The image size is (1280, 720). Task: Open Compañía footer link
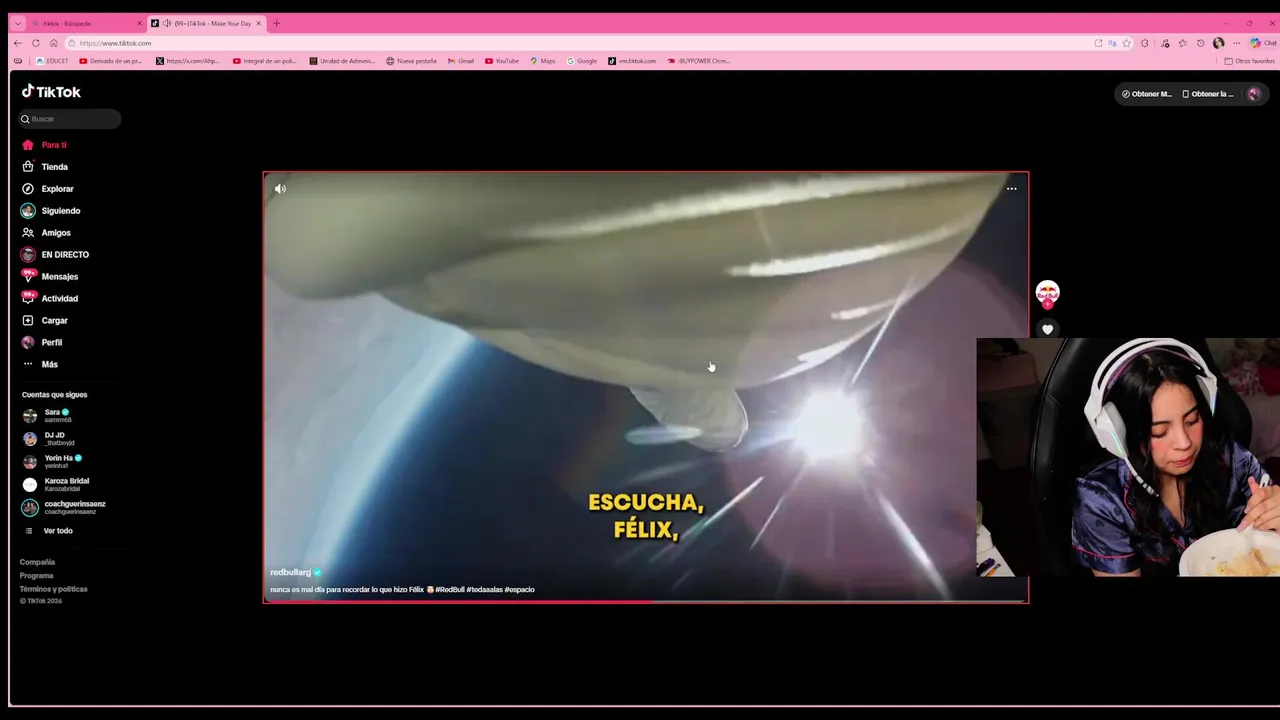pos(37,562)
